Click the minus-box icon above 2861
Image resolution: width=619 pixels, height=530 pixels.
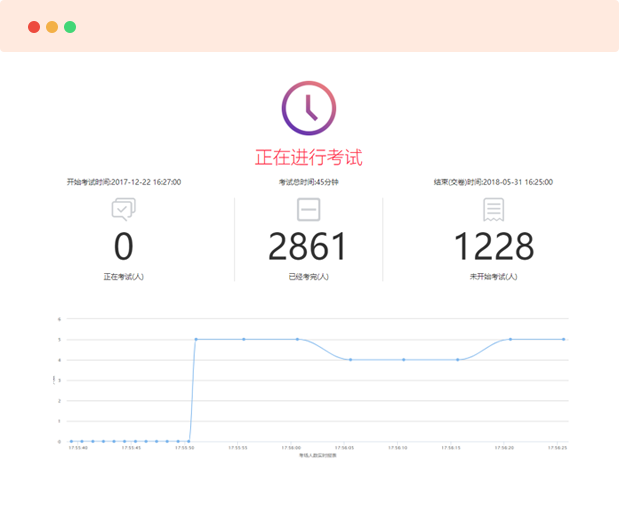pyautogui.click(x=308, y=209)
